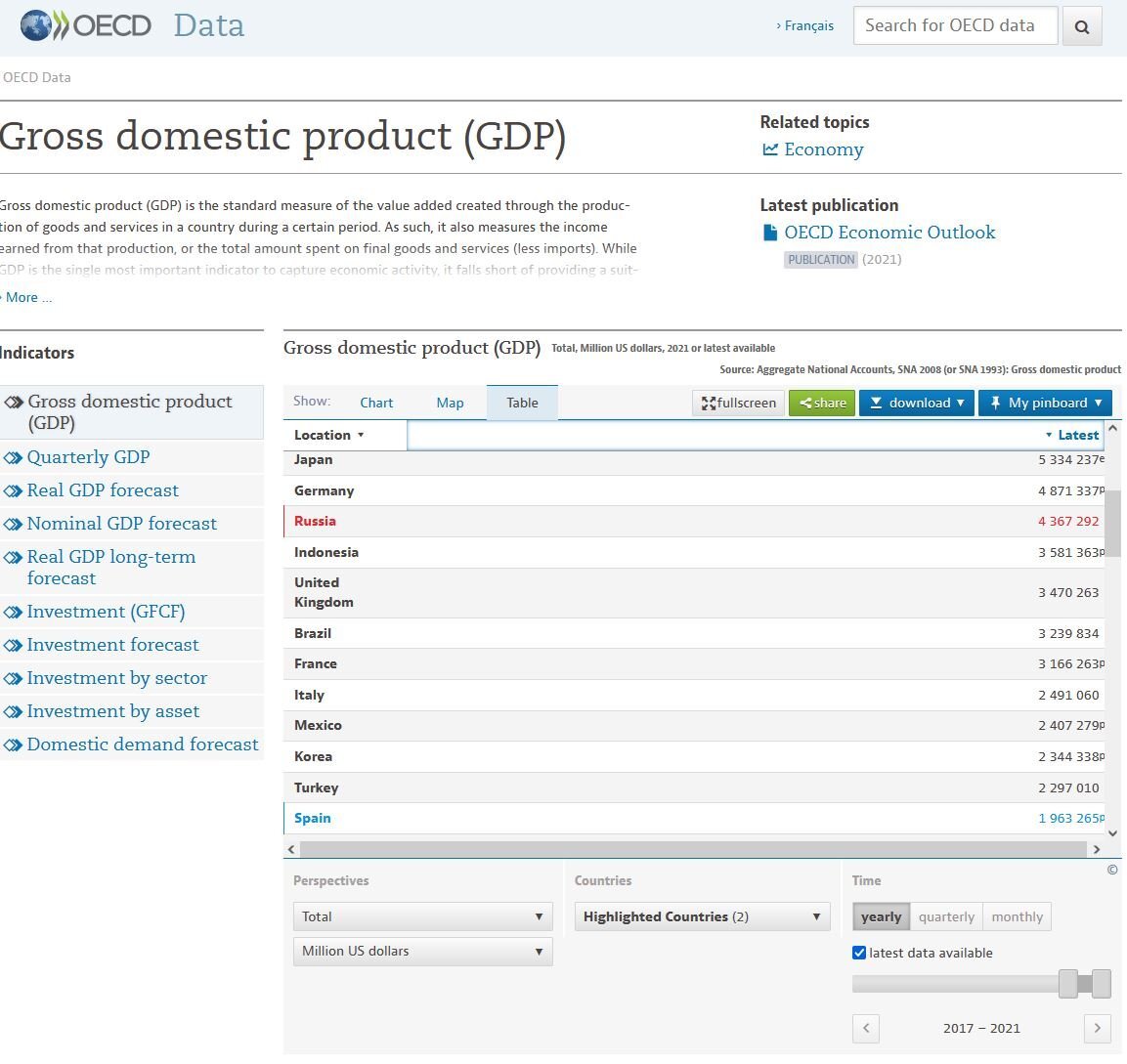Click the icon beside Real GDP forecast

tap(13, 490)
